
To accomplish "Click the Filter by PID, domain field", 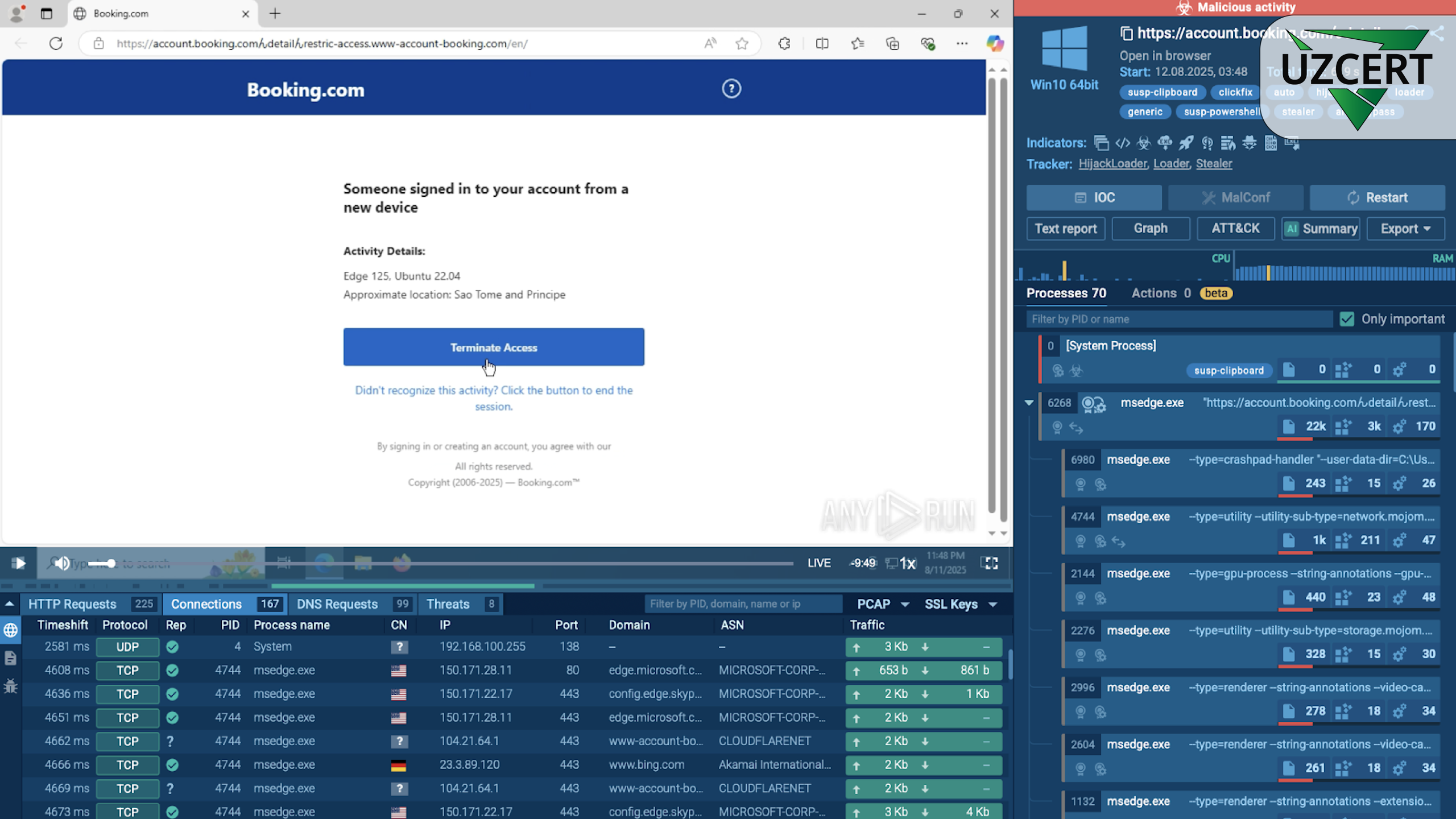I will (x=743, y=604).
